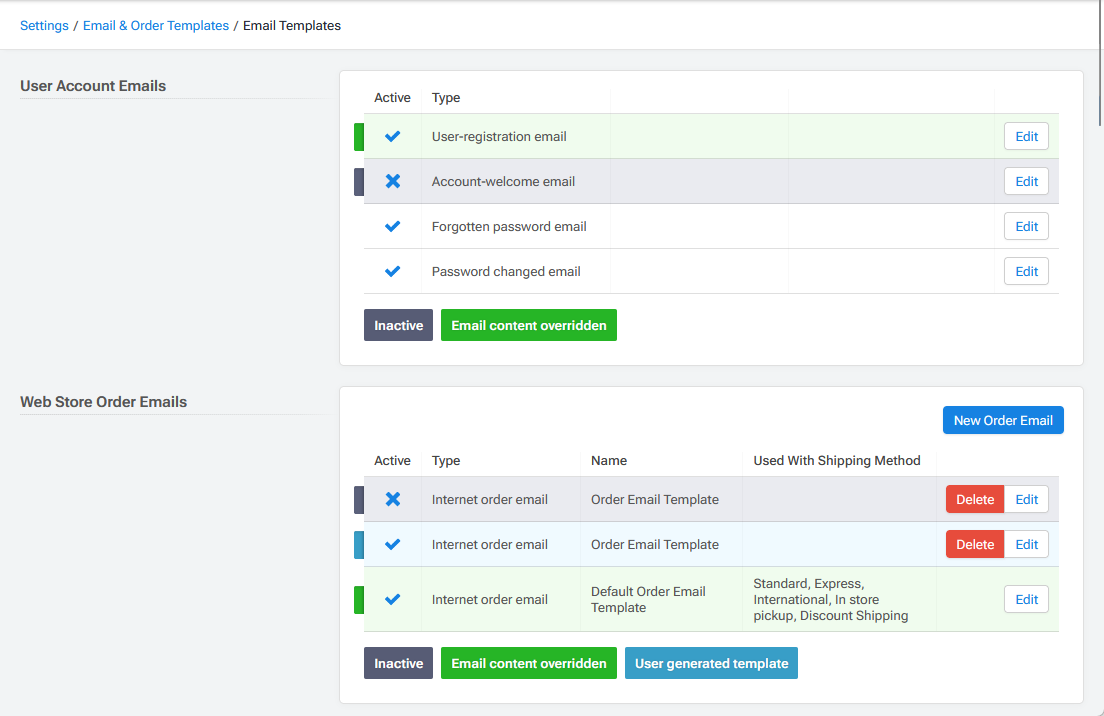This screenshot has width=1104, height=716.
Task: Edit the Forgotten password email
Action: coord(1026,226)
